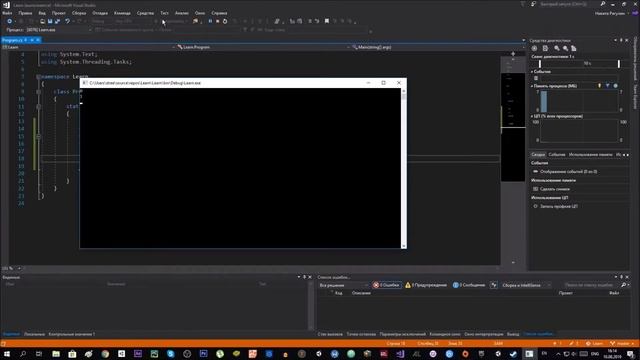The image size is (640, 360).
Task: Open the Файл menu
Action: coord(7,13)
